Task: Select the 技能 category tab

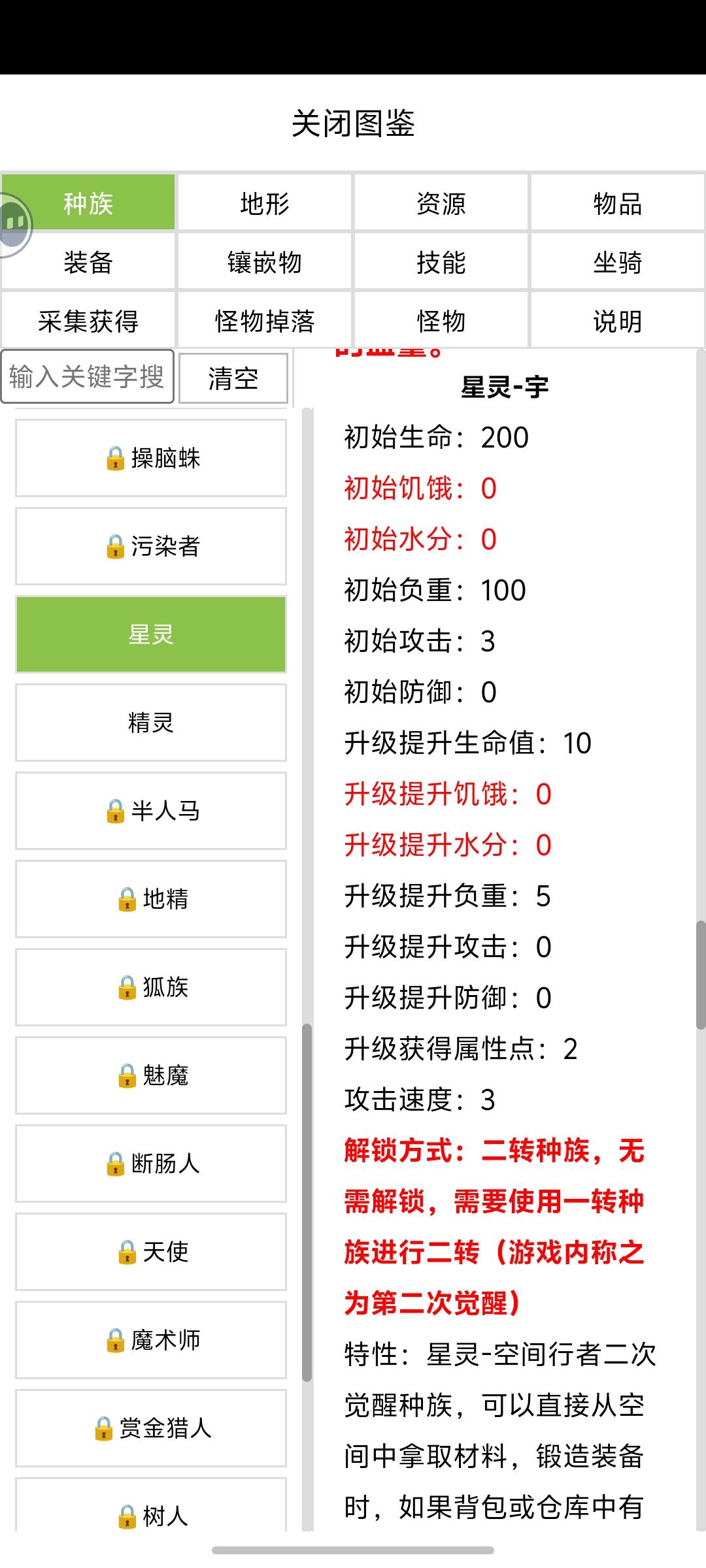Action: point(441,262)
